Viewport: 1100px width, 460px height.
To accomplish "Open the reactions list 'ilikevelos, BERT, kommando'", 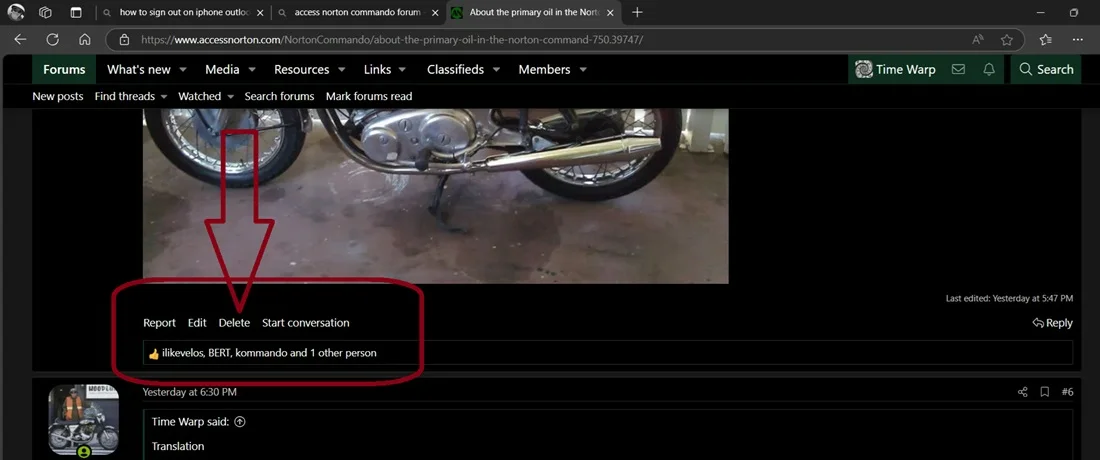I will tap(269, 353).
